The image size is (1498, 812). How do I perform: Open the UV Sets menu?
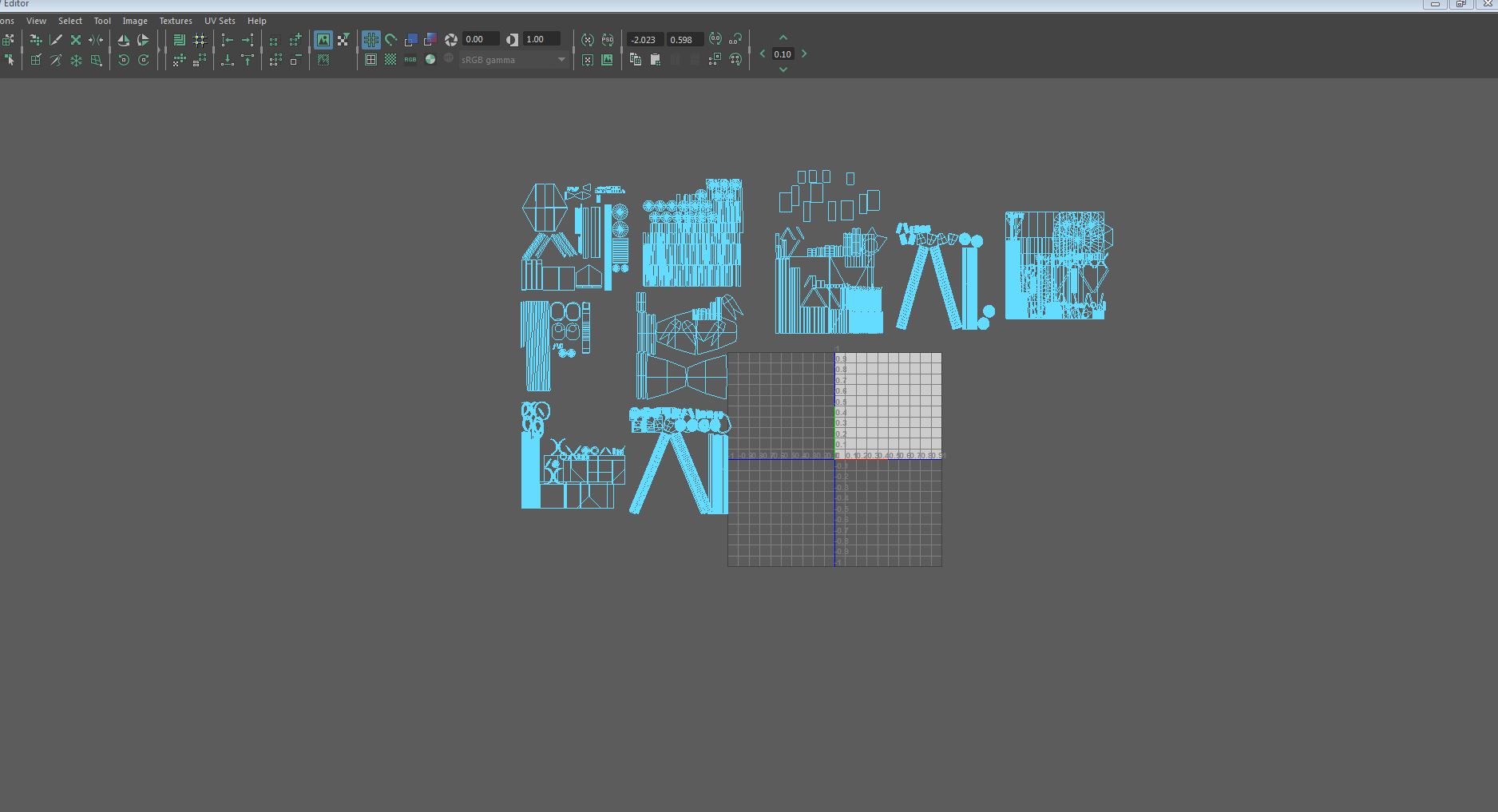[x=220, y=21]
